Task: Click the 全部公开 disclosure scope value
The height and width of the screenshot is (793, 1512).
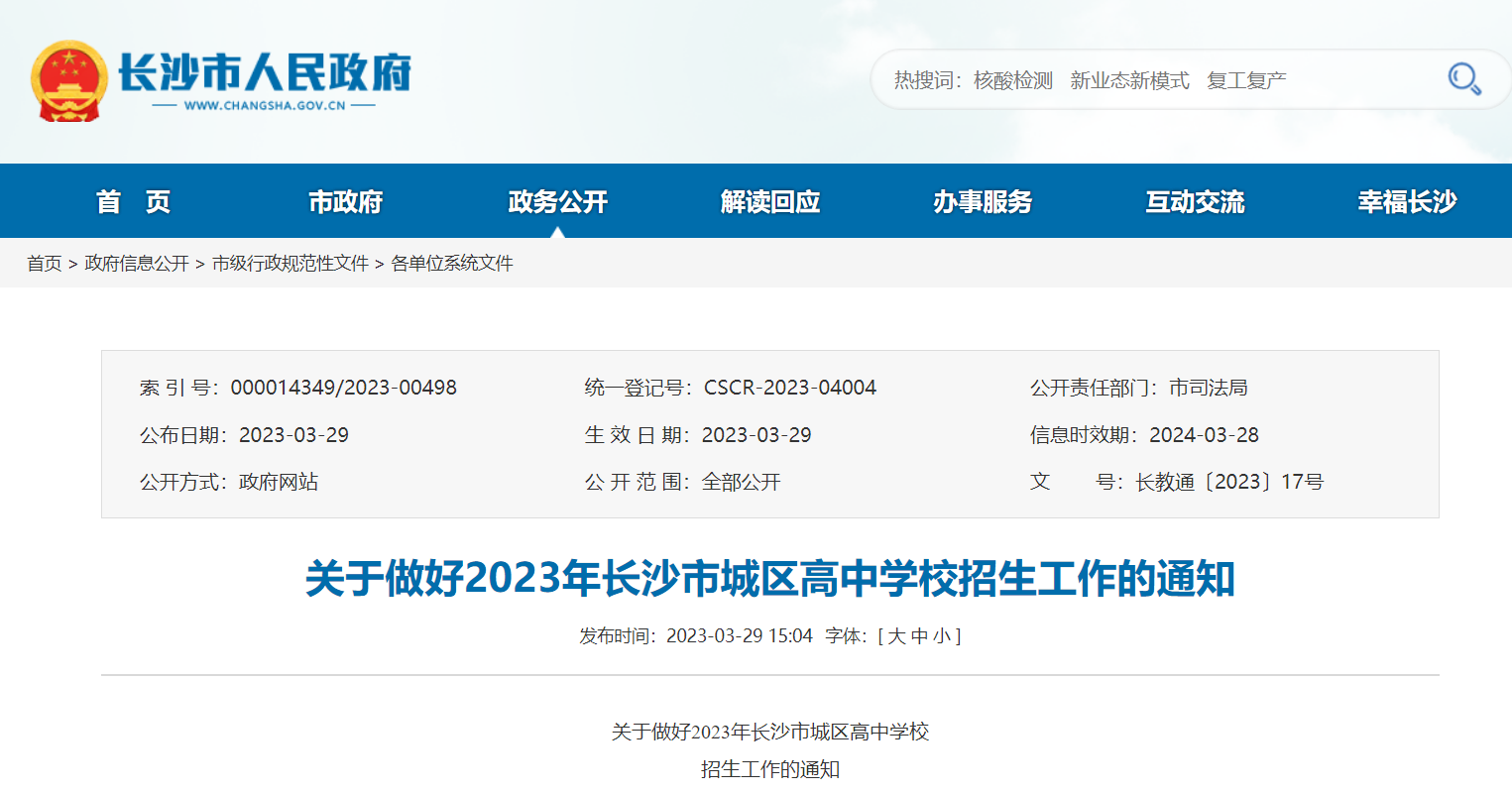Action: click(742, 482)
